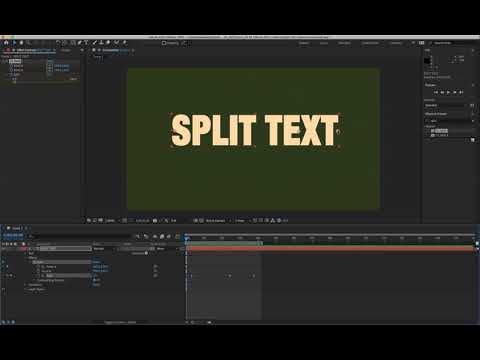
Task: Open the viewer magnification ratio dropdown
Action: [112, 221]
